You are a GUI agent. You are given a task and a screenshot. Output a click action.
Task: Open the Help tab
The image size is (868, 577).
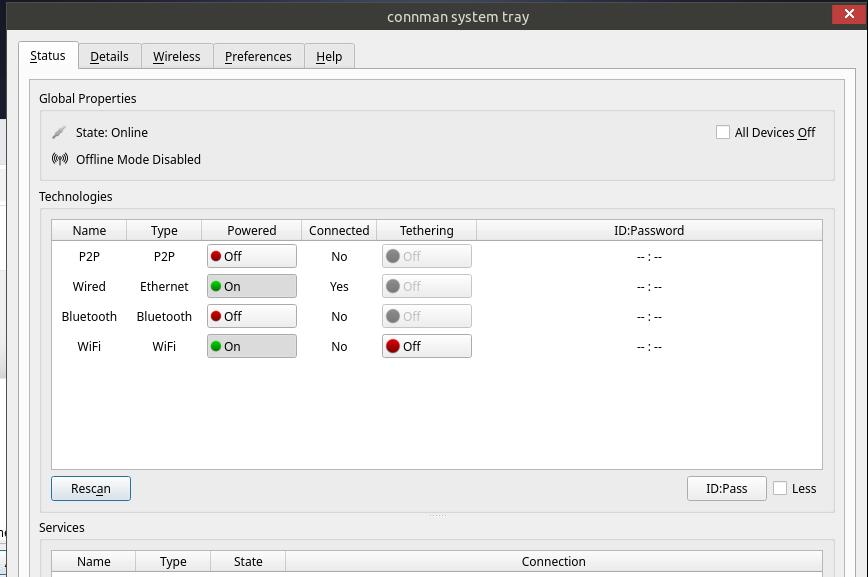coord(329,56)
